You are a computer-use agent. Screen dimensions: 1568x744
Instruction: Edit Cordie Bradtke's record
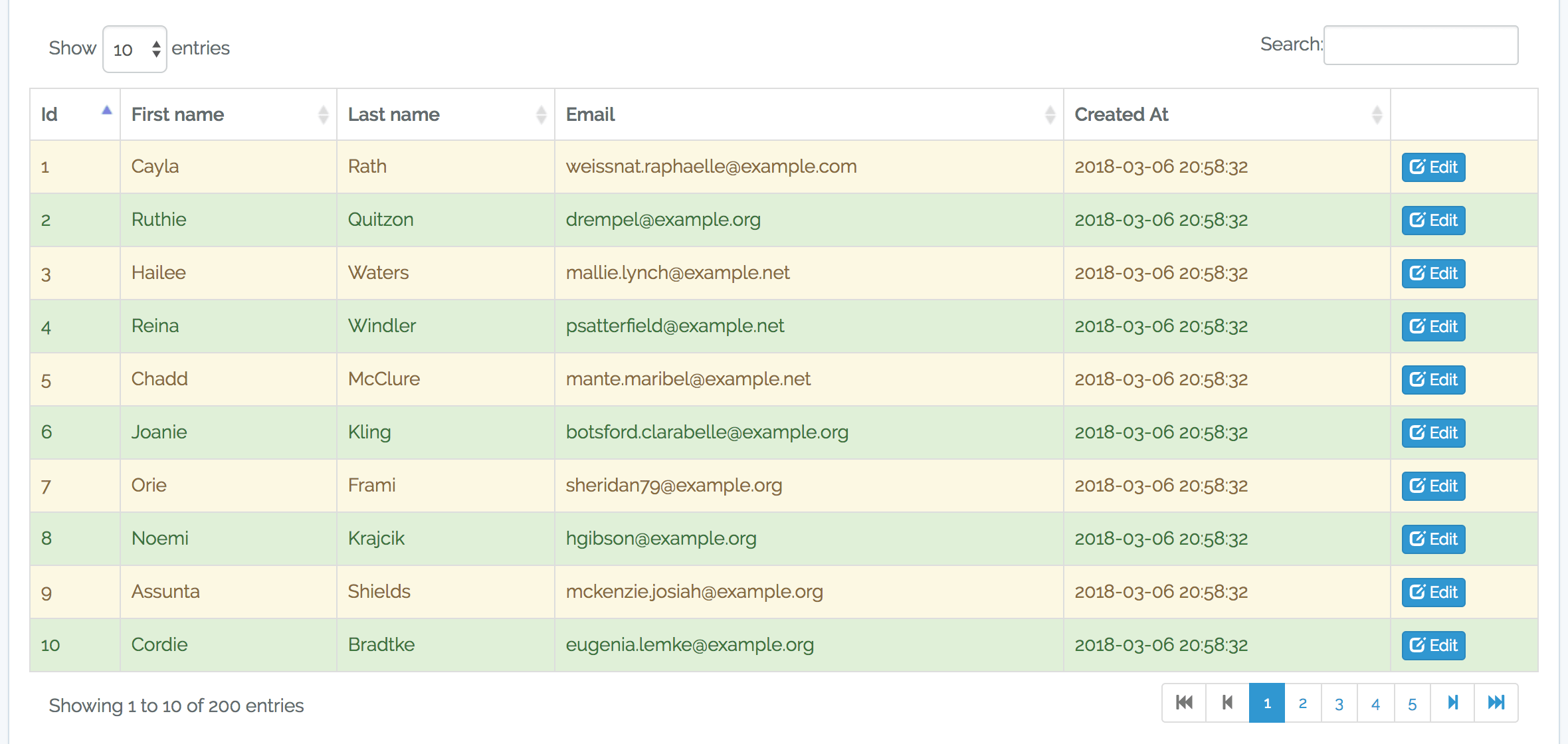point(1432,645)
